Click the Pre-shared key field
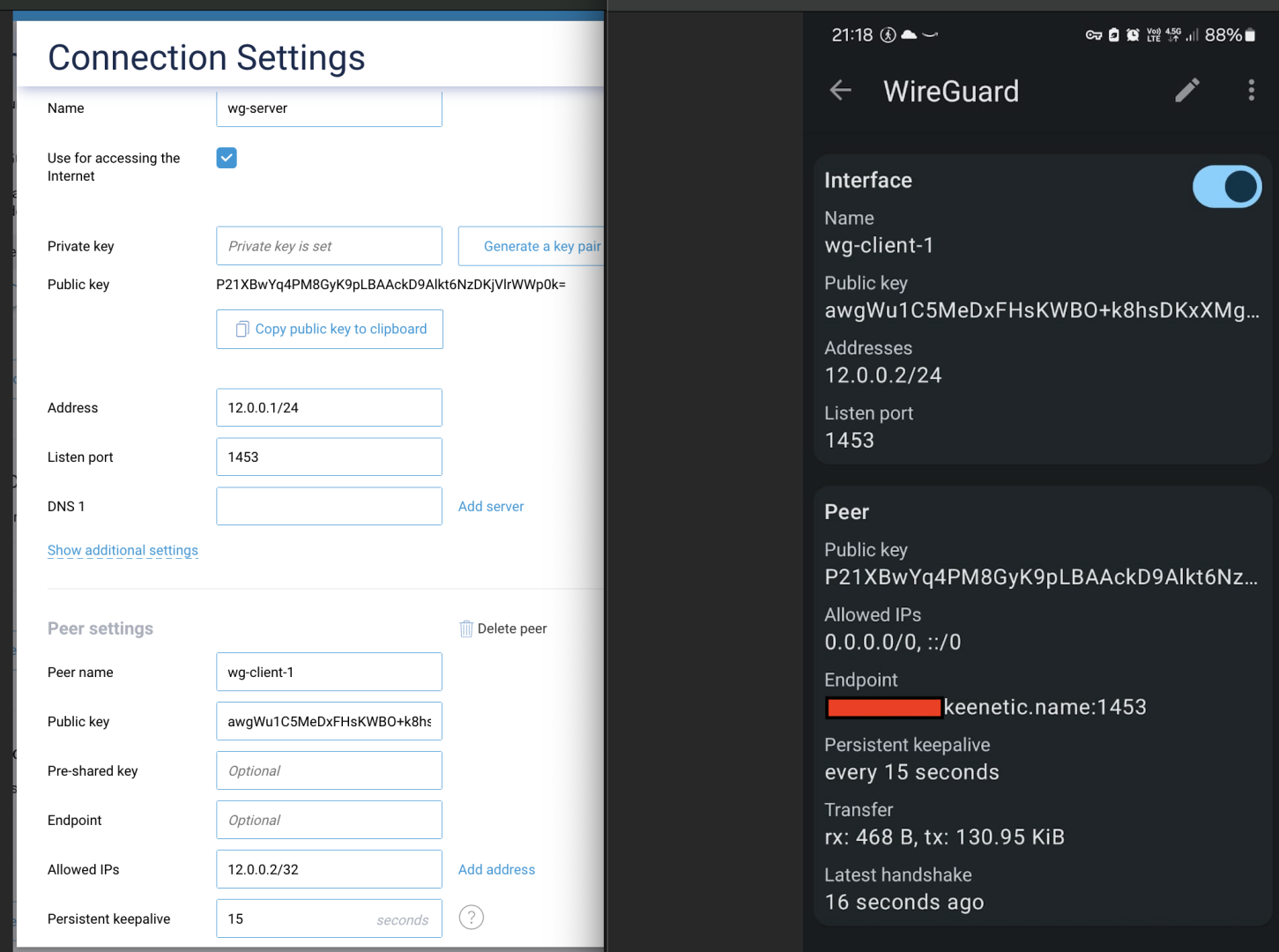 click(x=329, y=770)
